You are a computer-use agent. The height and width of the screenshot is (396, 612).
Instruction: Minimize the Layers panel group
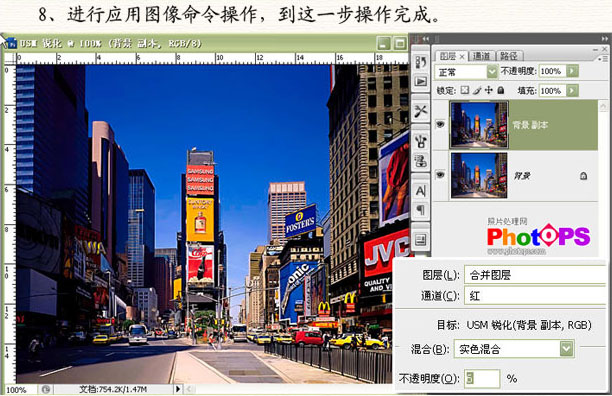coord(595,50)
